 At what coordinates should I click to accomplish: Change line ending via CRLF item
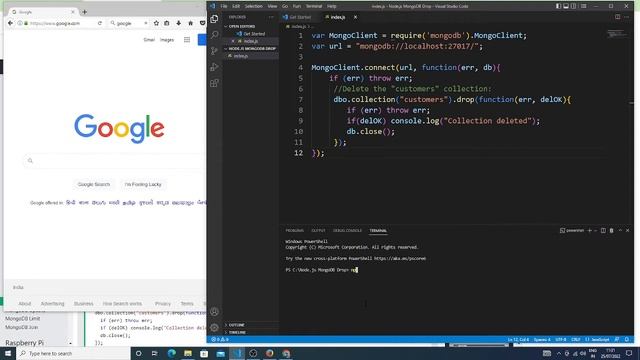pyautogui.click(x=576, y=340)
